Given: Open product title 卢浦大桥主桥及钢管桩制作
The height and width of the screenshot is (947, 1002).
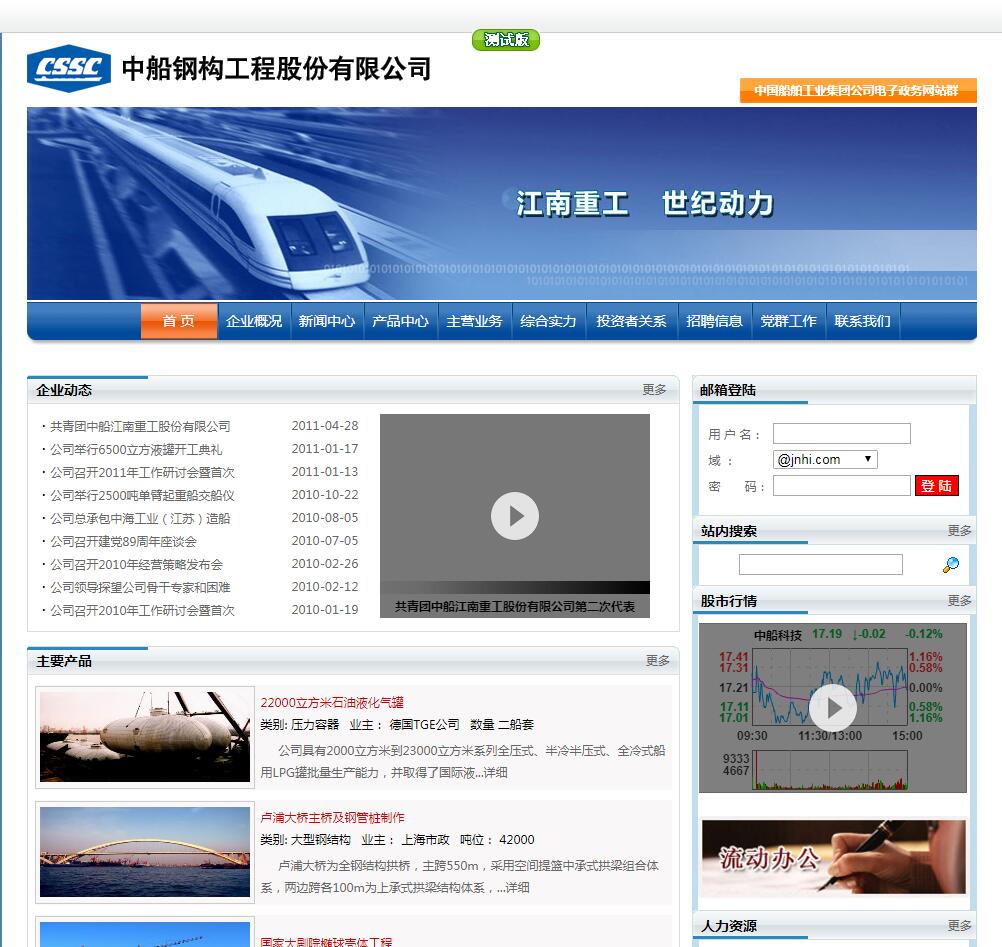Looking at the screenshot, I should coord(332,817).
